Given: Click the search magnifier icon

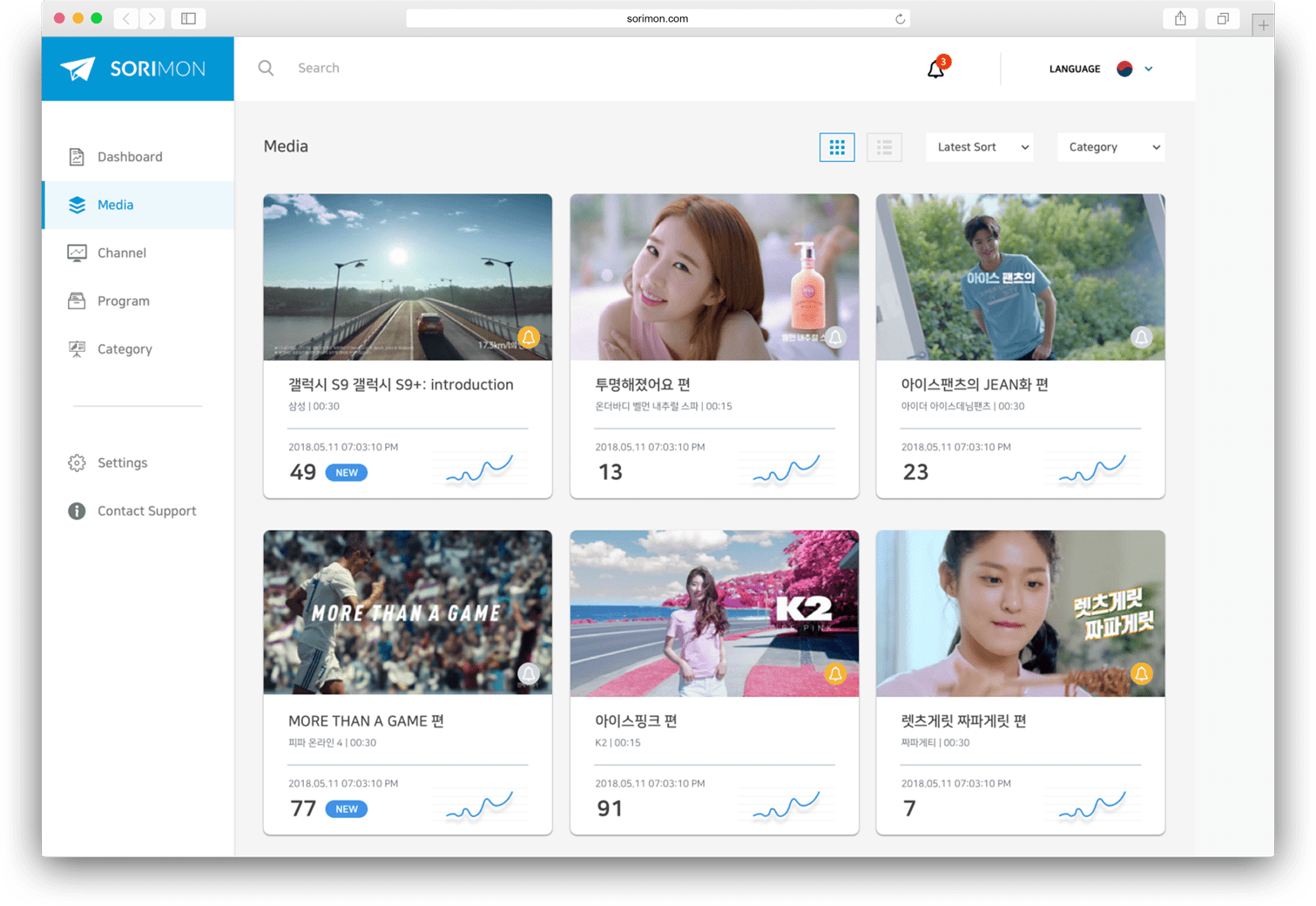Looking at the screenshot, I should 266,68.
